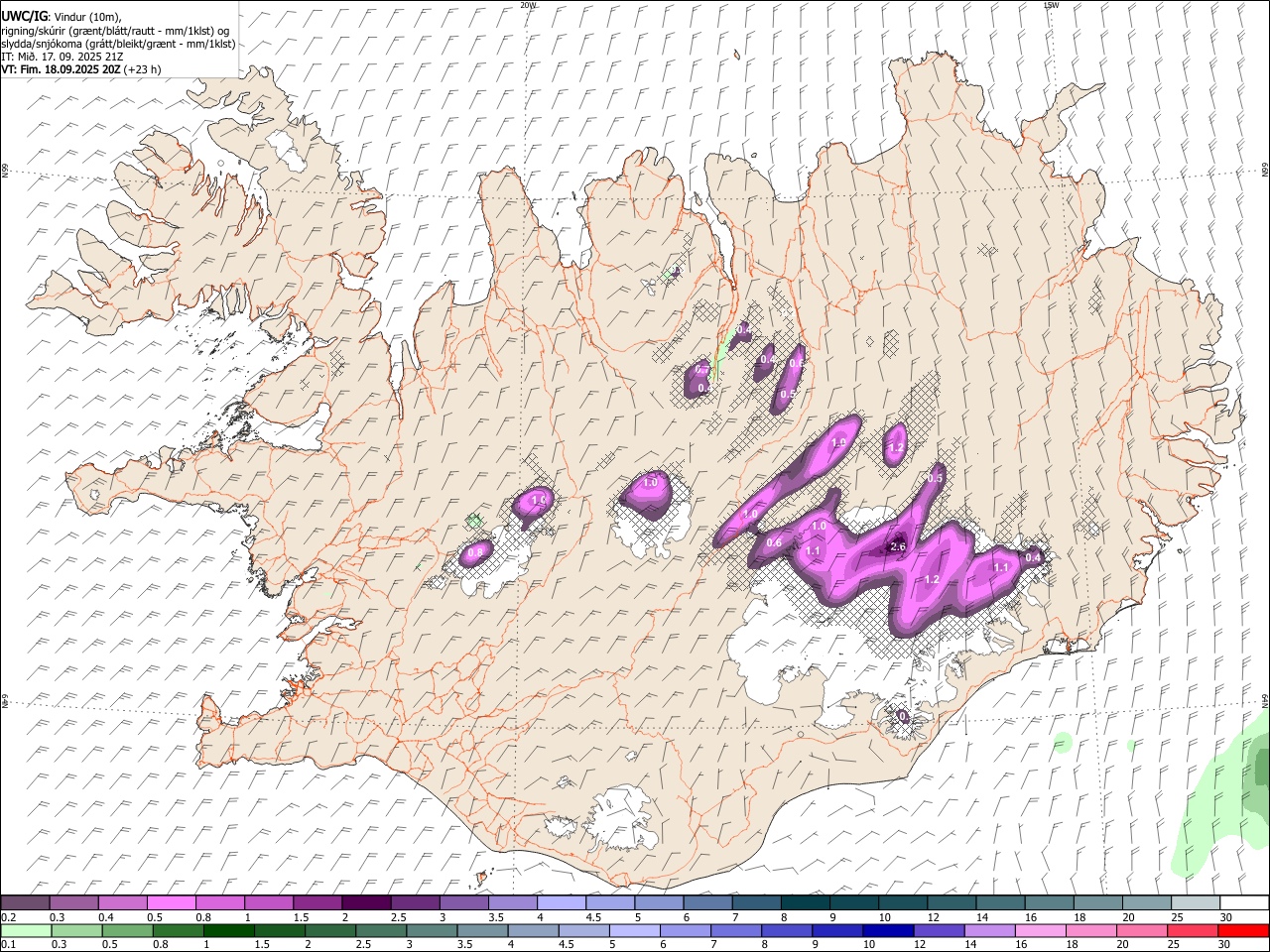Click the '0.2' label in the snow legend
Viewport: 1270px width, 952px height.
coord(8,917)
